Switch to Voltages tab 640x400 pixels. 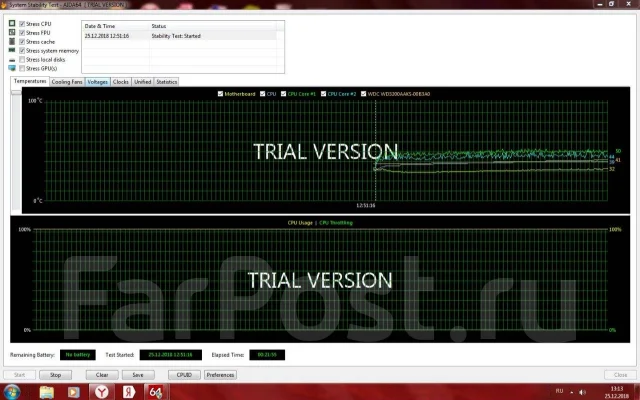click(98, 82)
